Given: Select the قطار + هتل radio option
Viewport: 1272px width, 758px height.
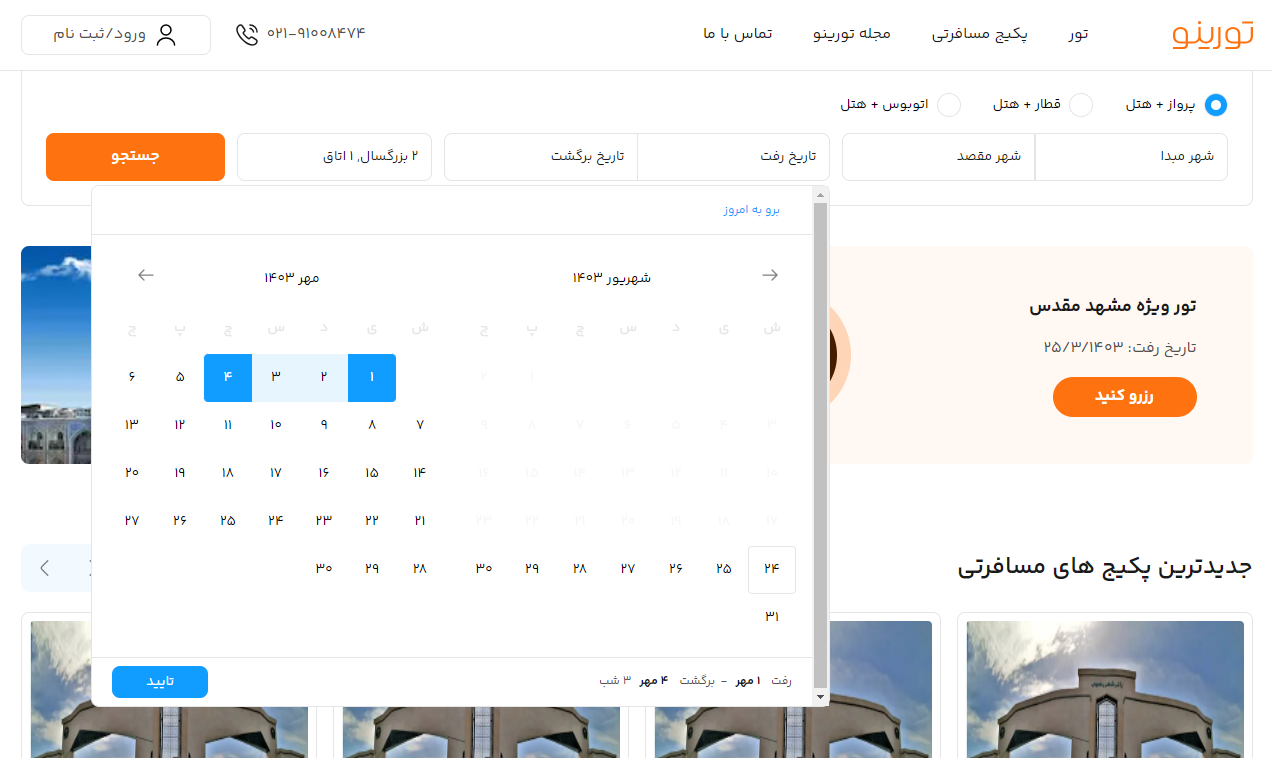Looking at the screenshot, I should pyautogui.click(x=1081, y=105).
